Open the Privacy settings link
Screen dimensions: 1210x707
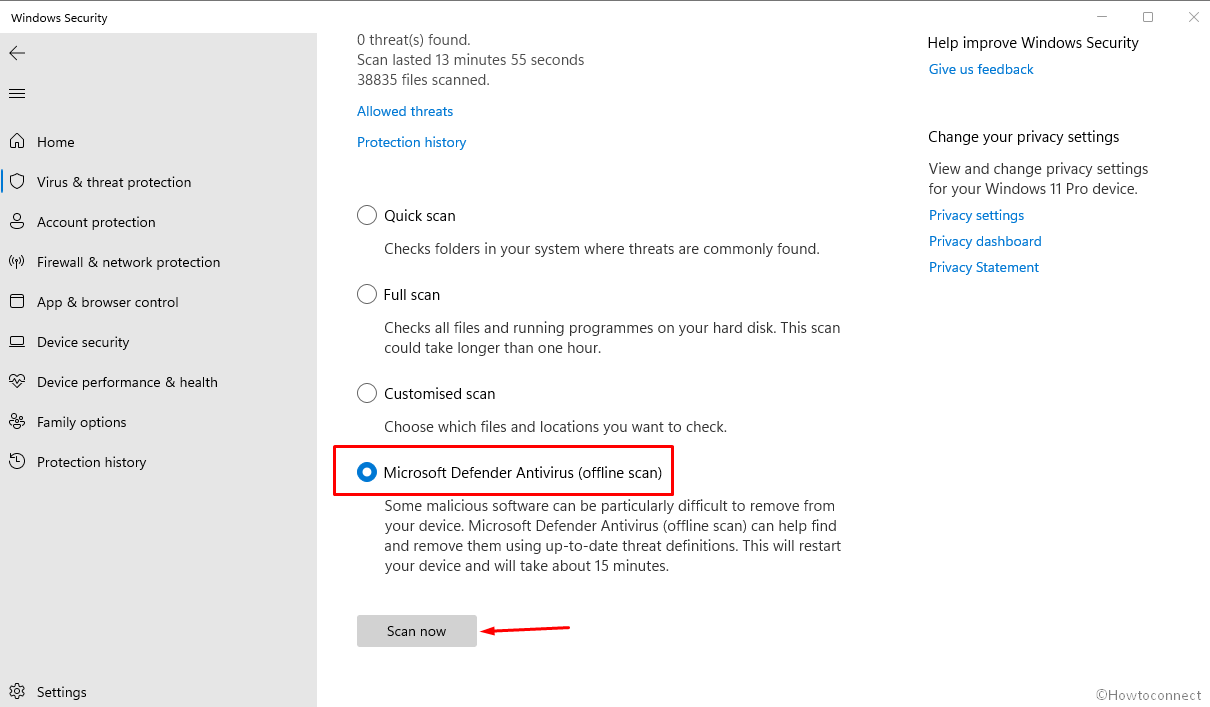click(x=976, y=215)
